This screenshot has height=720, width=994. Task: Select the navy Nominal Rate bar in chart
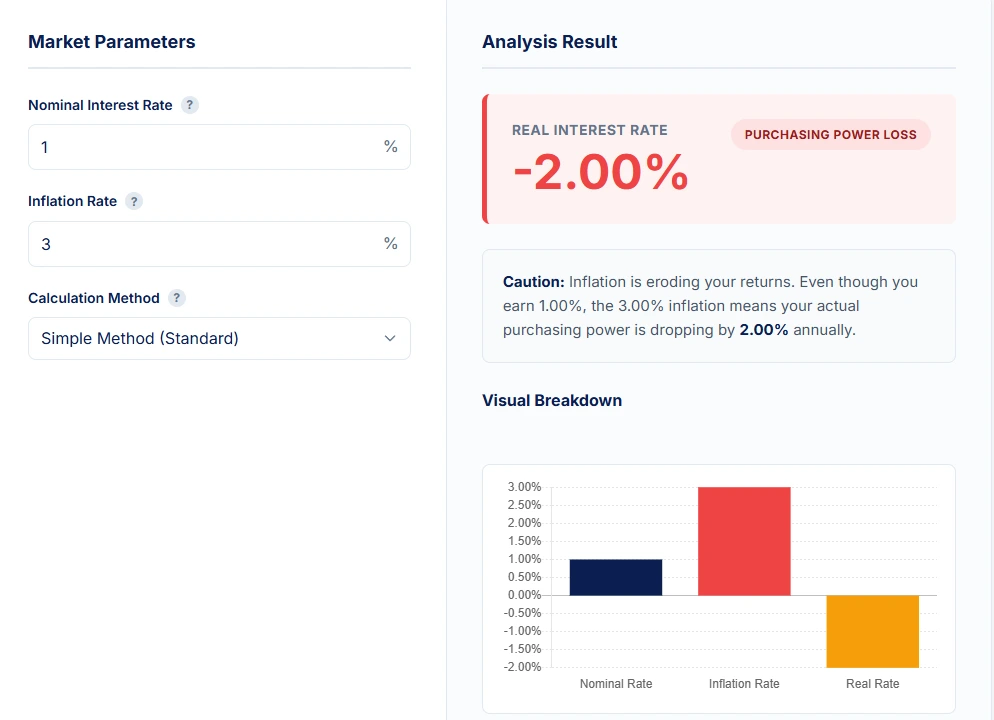click(616, 577)
